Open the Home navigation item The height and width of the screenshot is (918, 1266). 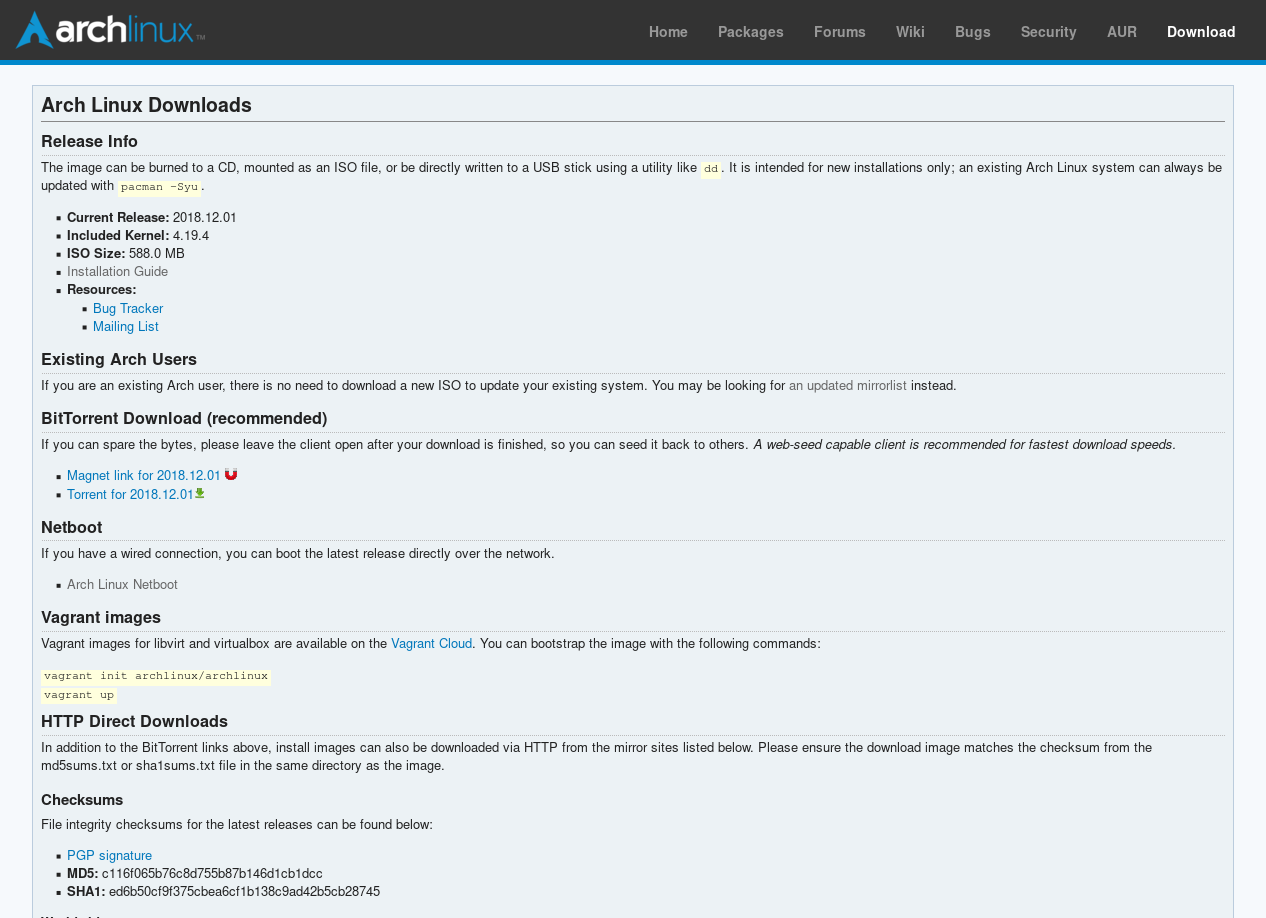(668, 32)
